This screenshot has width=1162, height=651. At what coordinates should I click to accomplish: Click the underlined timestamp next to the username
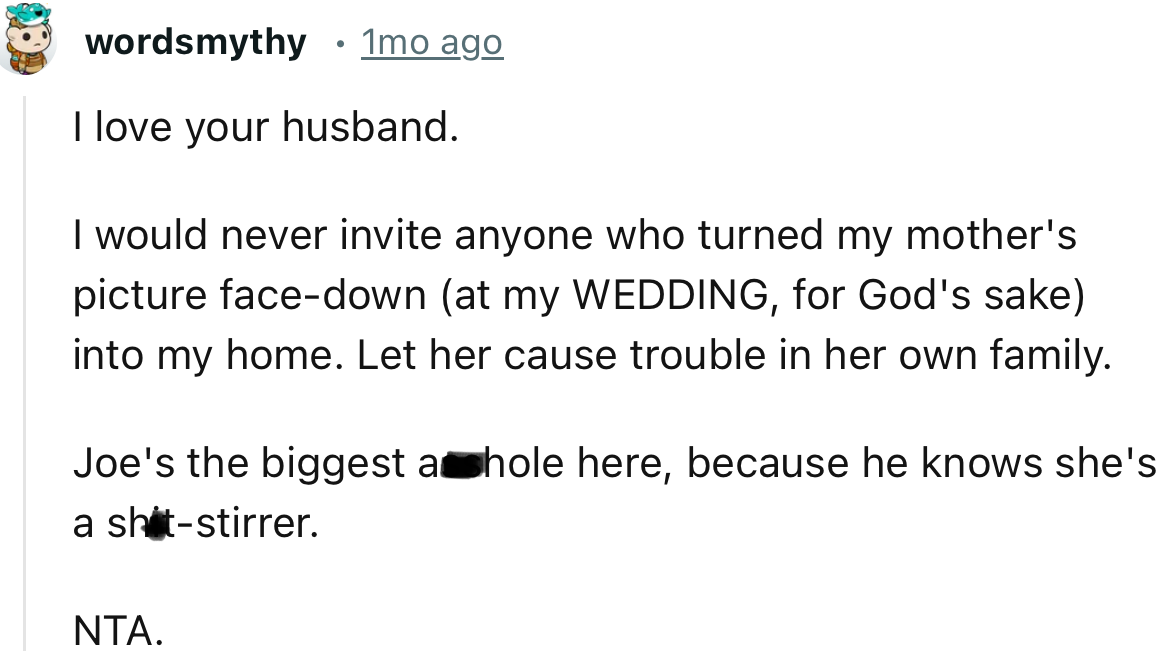pyautogui.click(x=432, y=42)
